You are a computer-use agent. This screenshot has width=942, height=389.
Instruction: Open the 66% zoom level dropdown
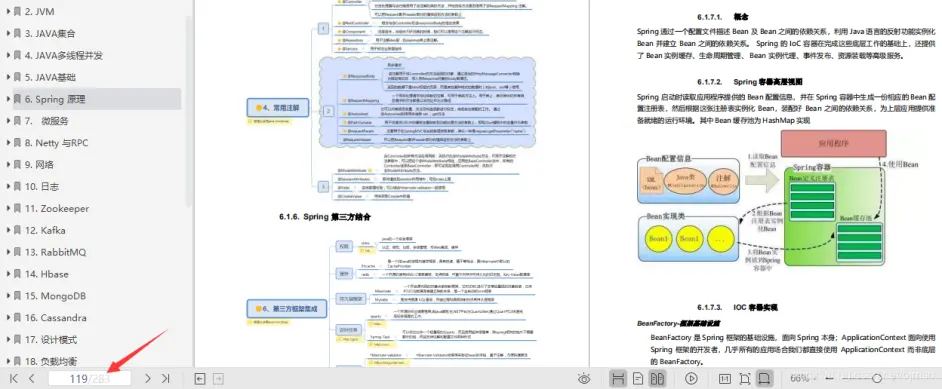(803, 379)
